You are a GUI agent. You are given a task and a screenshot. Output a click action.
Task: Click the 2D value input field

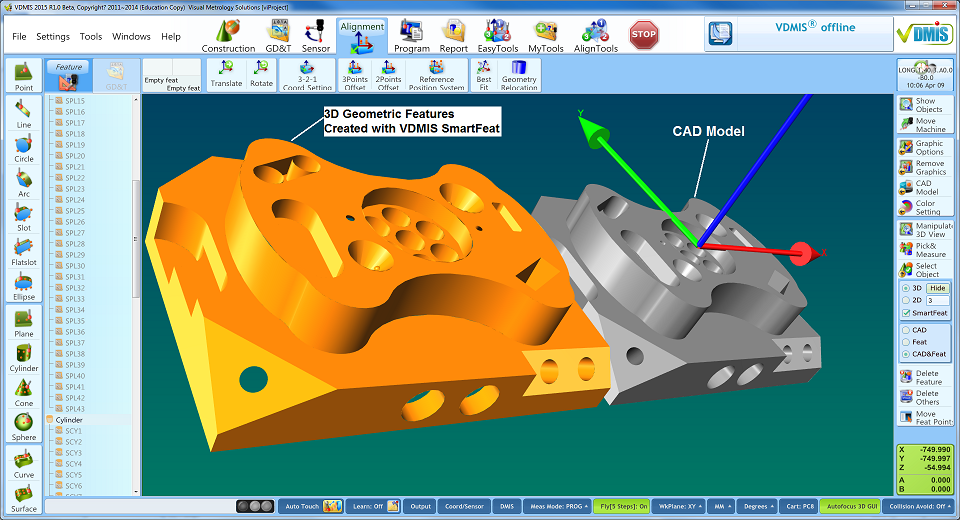pyautogui.click(x=937, y=300)
